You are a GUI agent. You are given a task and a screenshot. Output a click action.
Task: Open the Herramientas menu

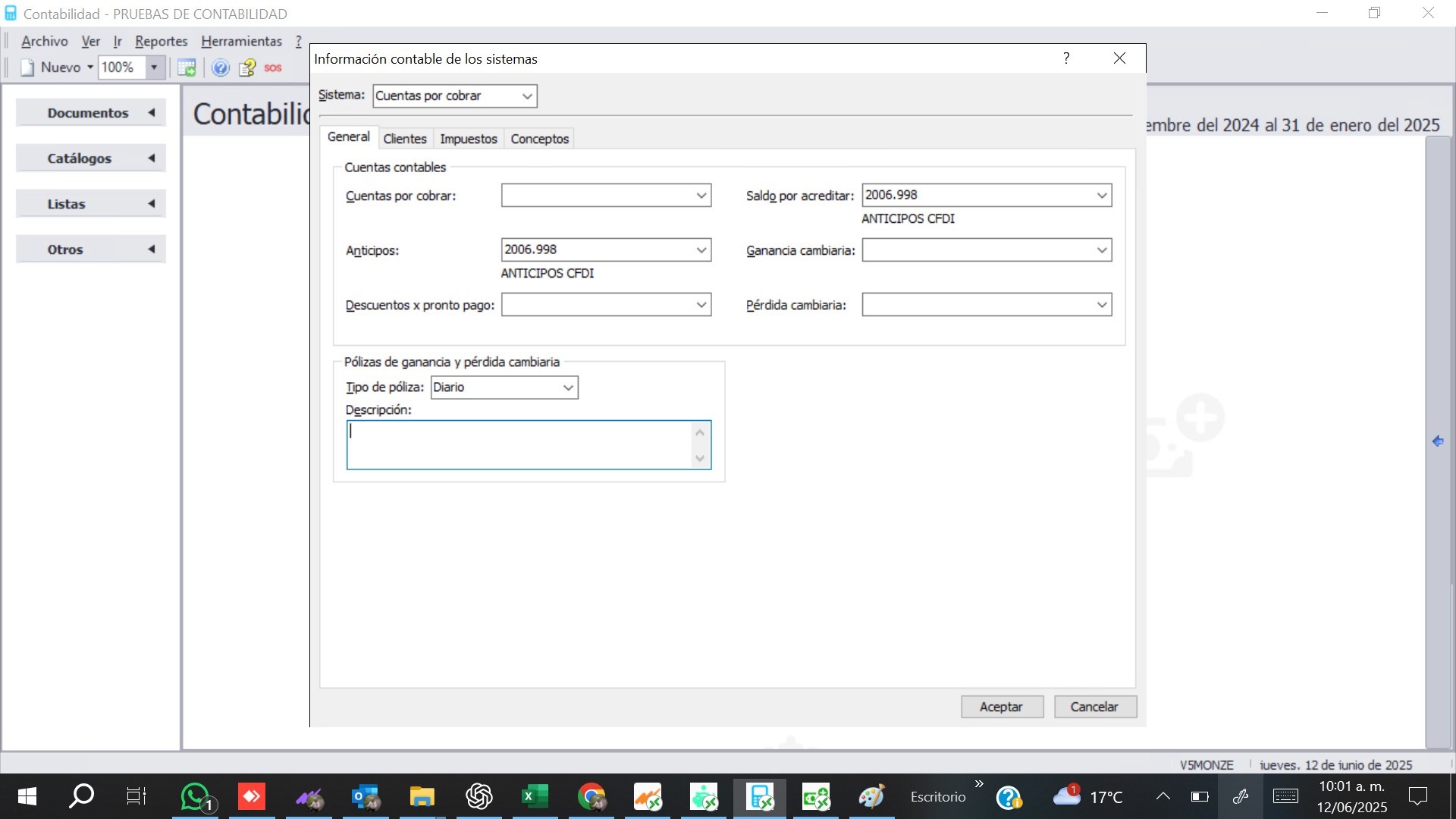tap(241, 41)
